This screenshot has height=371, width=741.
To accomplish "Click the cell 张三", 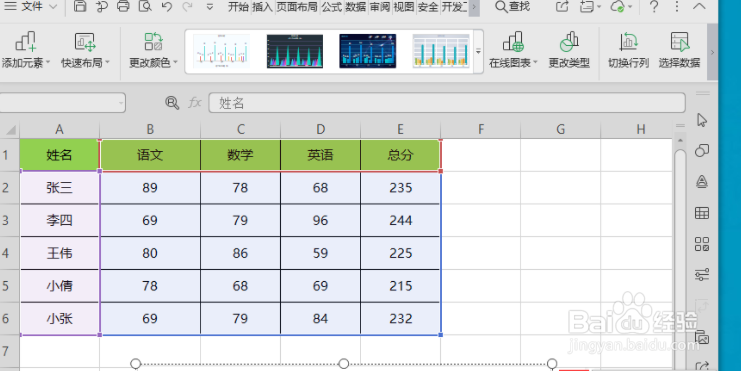I will coord(60,188).
